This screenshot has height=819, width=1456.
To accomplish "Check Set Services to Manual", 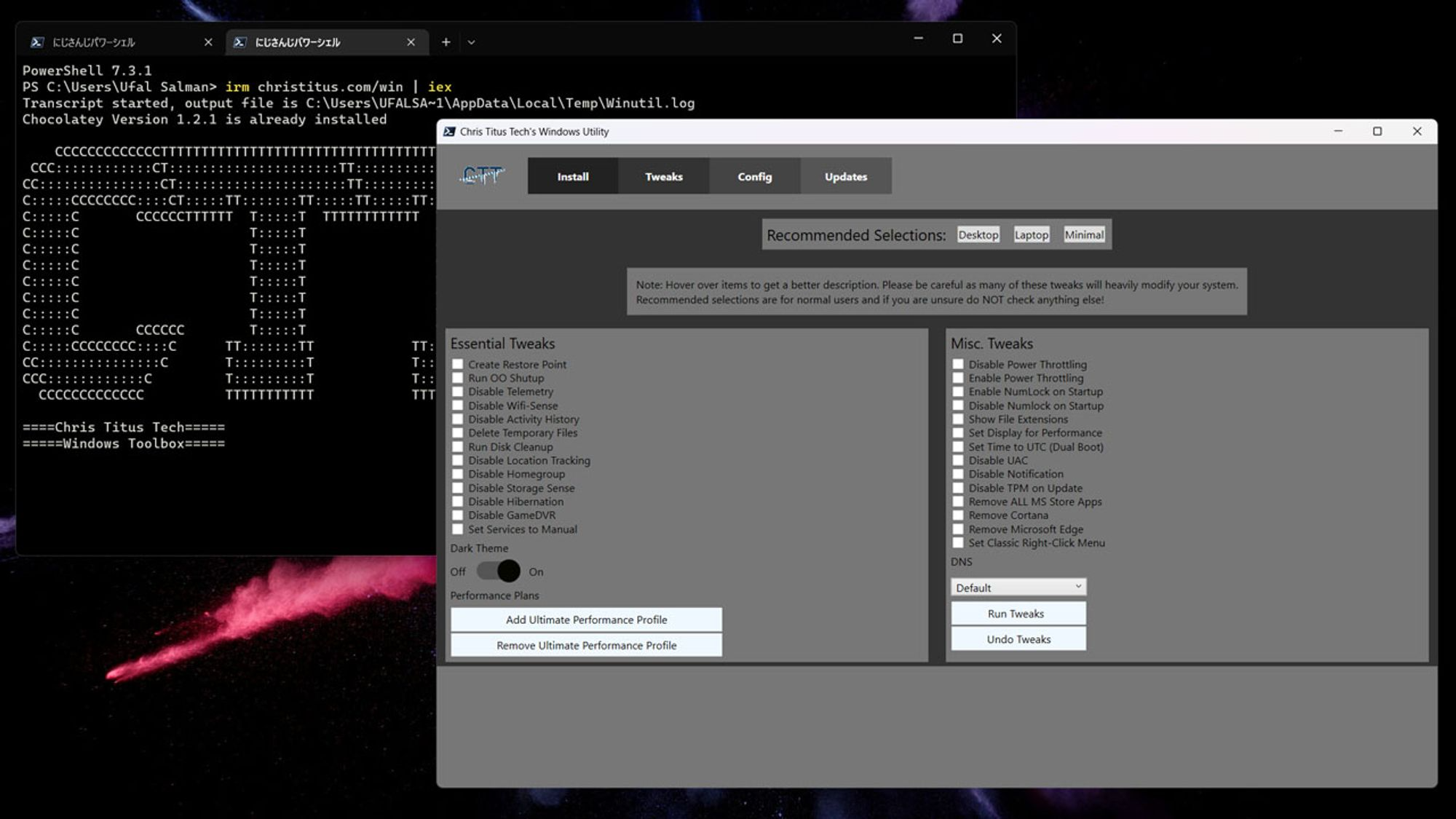I will point(457,529).
